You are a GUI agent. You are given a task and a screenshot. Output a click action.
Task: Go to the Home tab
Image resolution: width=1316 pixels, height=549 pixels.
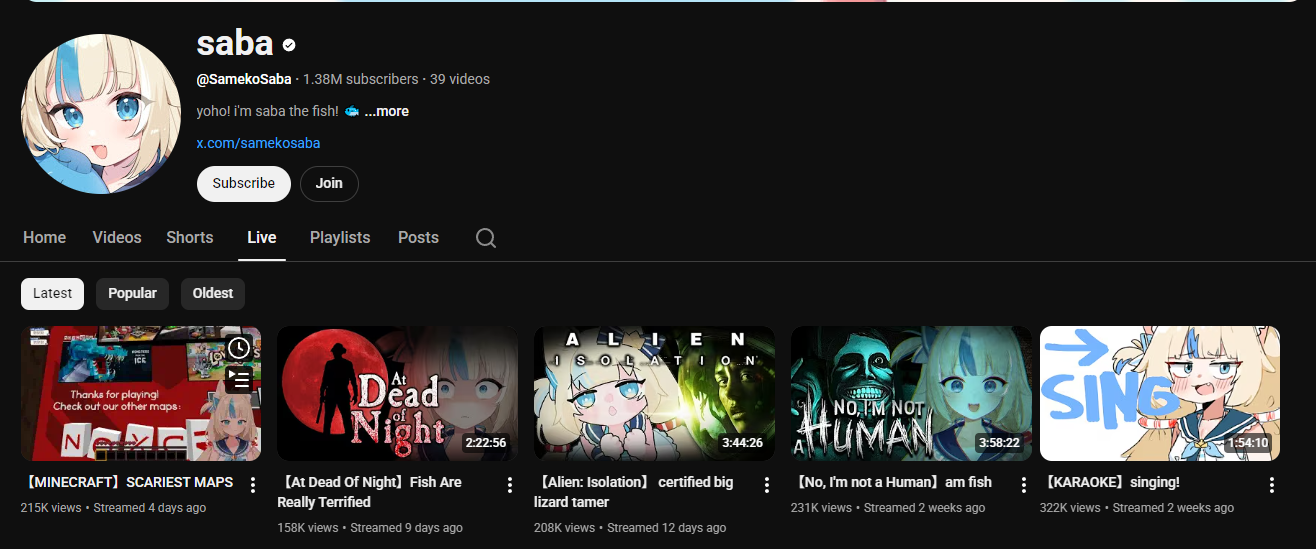pos(44,238)
